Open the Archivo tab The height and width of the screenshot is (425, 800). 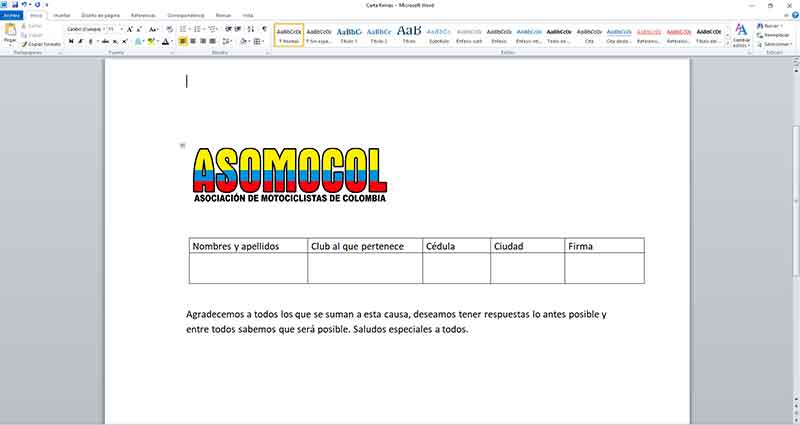pyautogui.click(x=11, y=15)
